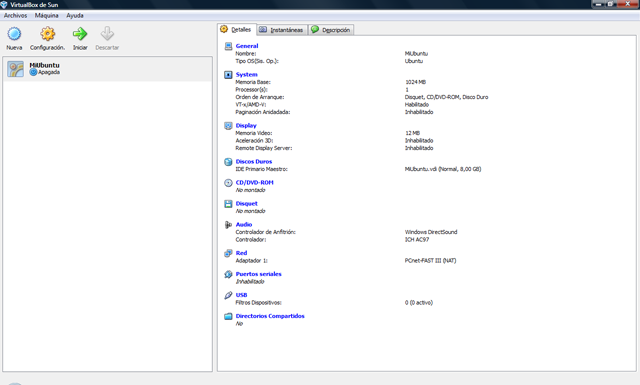This screenshot has width=640, height=385.
Task: Start the VM with the green Iniciar arrow
Action: pos(80,34)
